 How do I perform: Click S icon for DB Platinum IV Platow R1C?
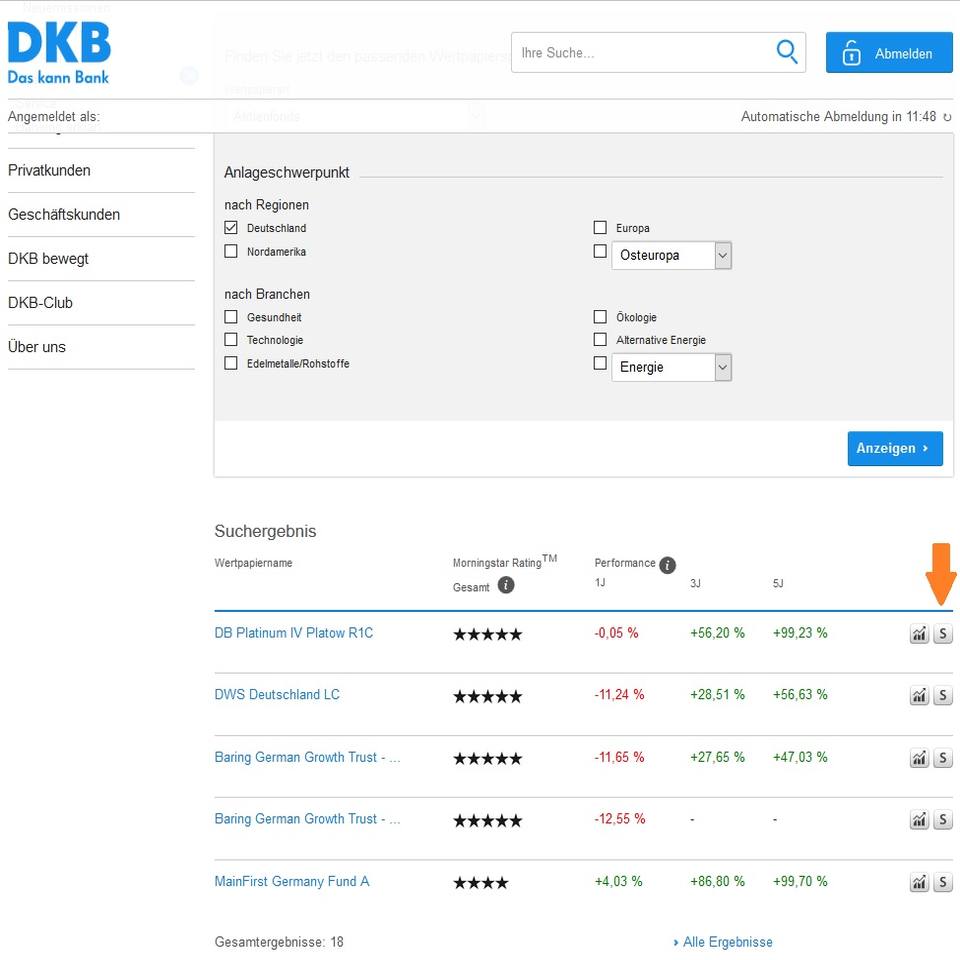tap(943, 634)
